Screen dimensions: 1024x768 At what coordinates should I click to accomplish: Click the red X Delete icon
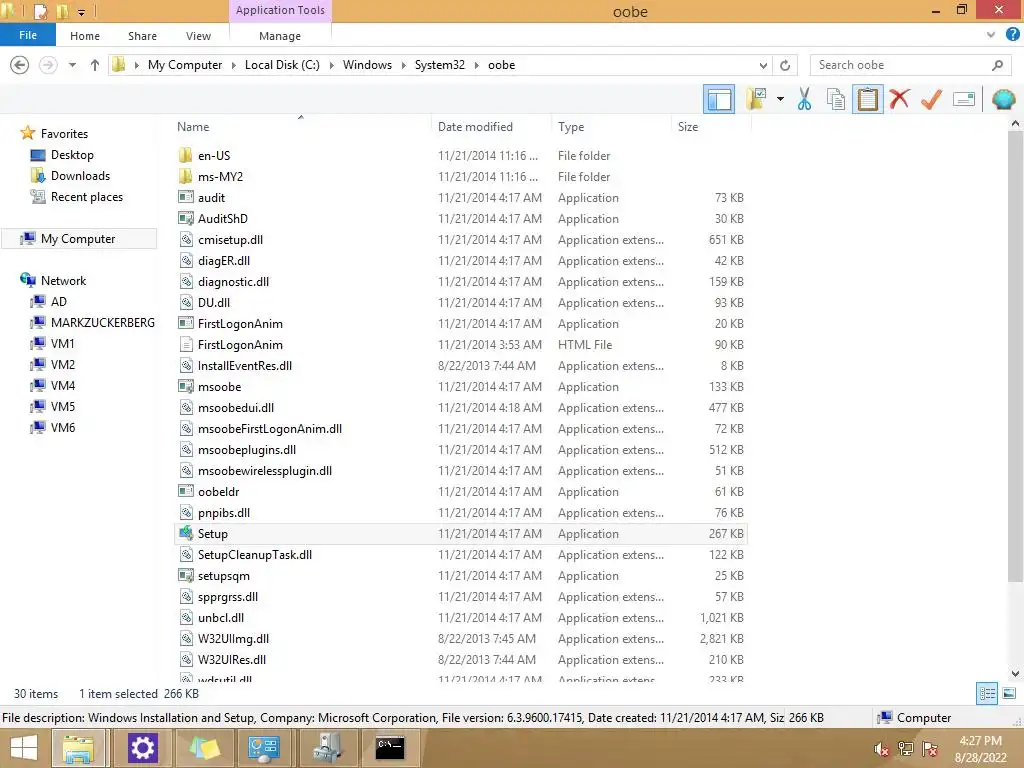(900, 99)
